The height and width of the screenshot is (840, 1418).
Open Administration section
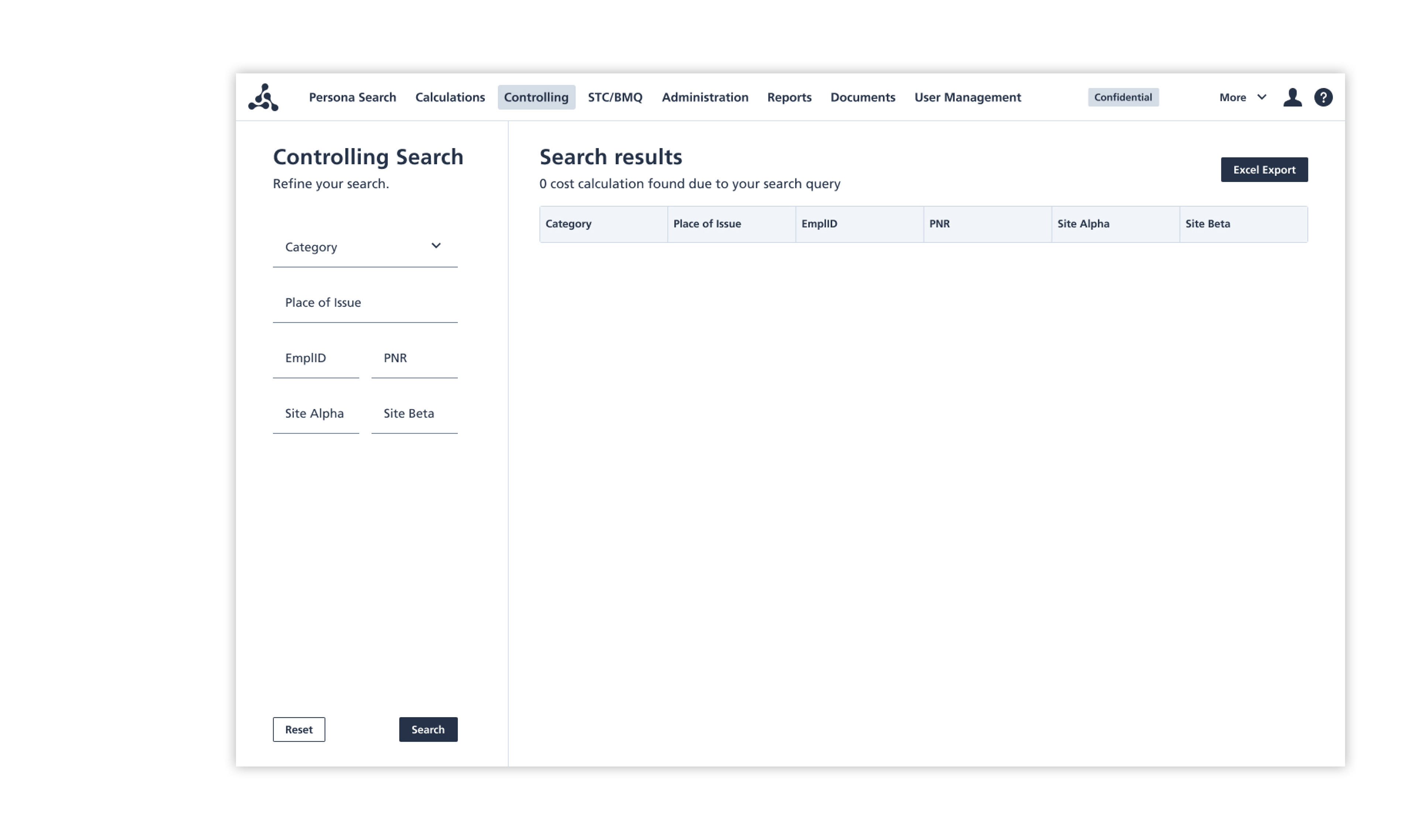704,97
